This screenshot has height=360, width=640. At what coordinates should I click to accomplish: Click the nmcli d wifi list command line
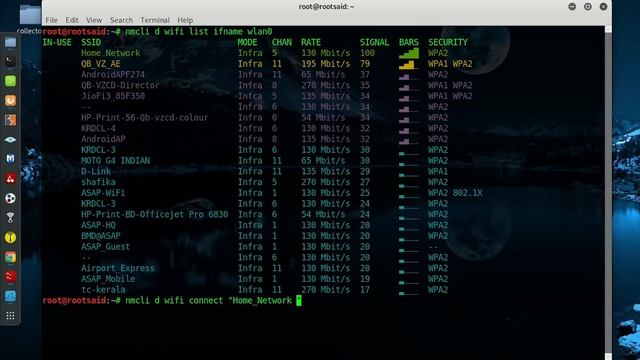[198, 31]
